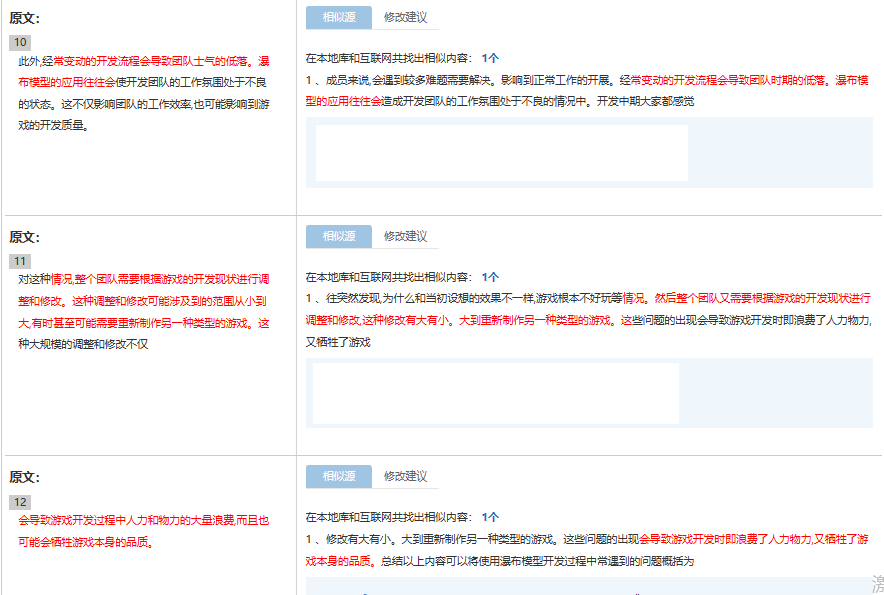Switch to 修改建议 tab for paragraph 11
884x595 pixels.
tap(405, 236)
